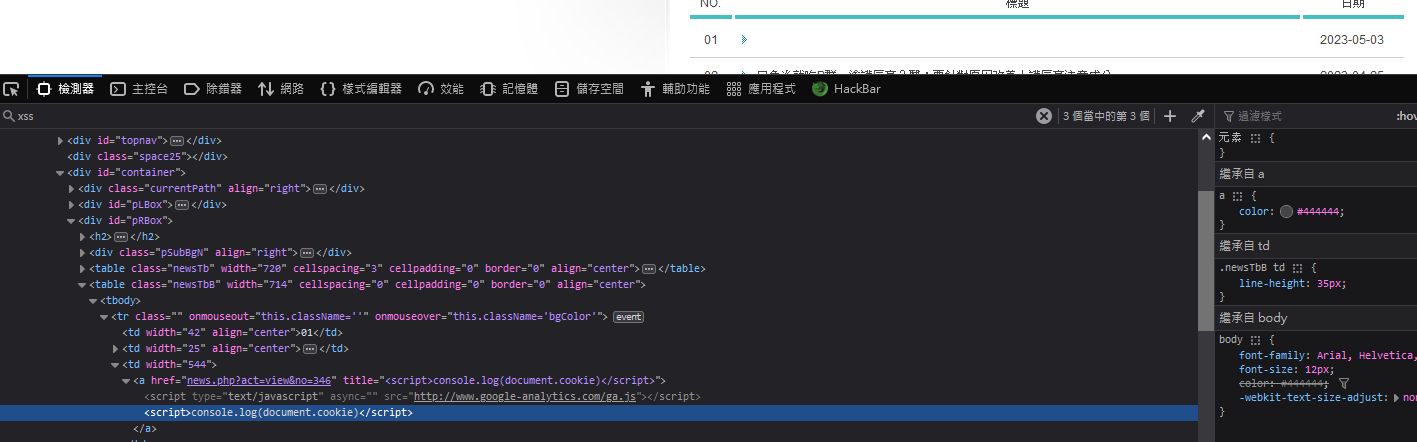Expand the div class="pSubBgN" node

(x=82, y=253)
